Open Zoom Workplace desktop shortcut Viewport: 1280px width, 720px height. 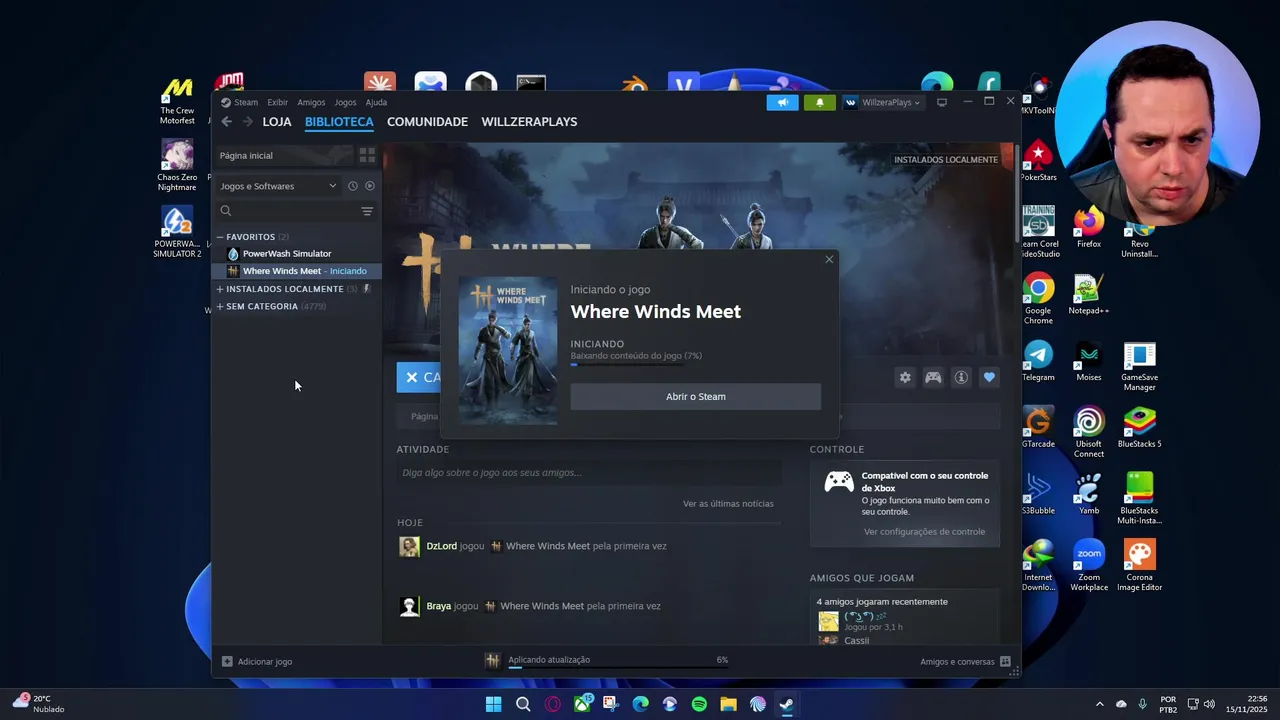point(1088,566)
